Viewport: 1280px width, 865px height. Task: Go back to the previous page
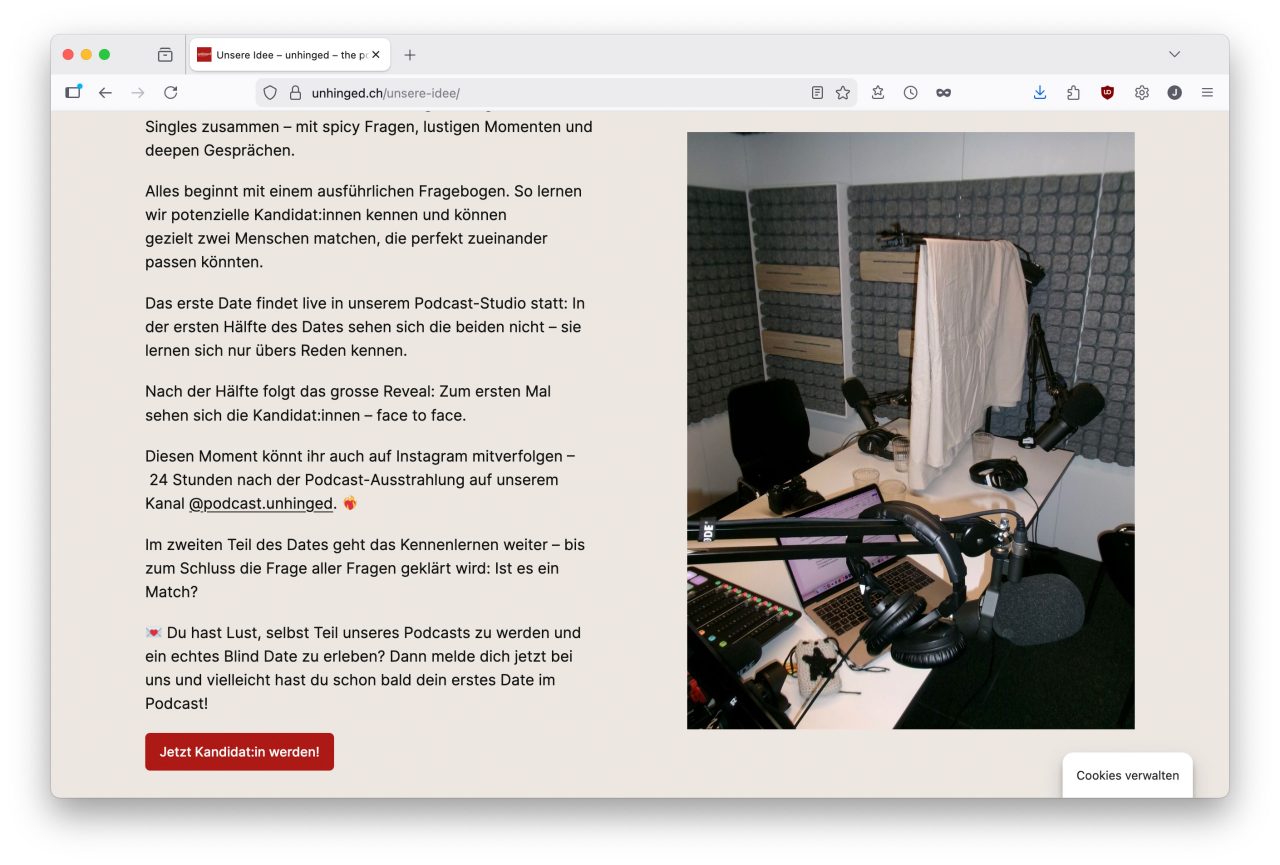pyautogui.click(x=105, y=93)
